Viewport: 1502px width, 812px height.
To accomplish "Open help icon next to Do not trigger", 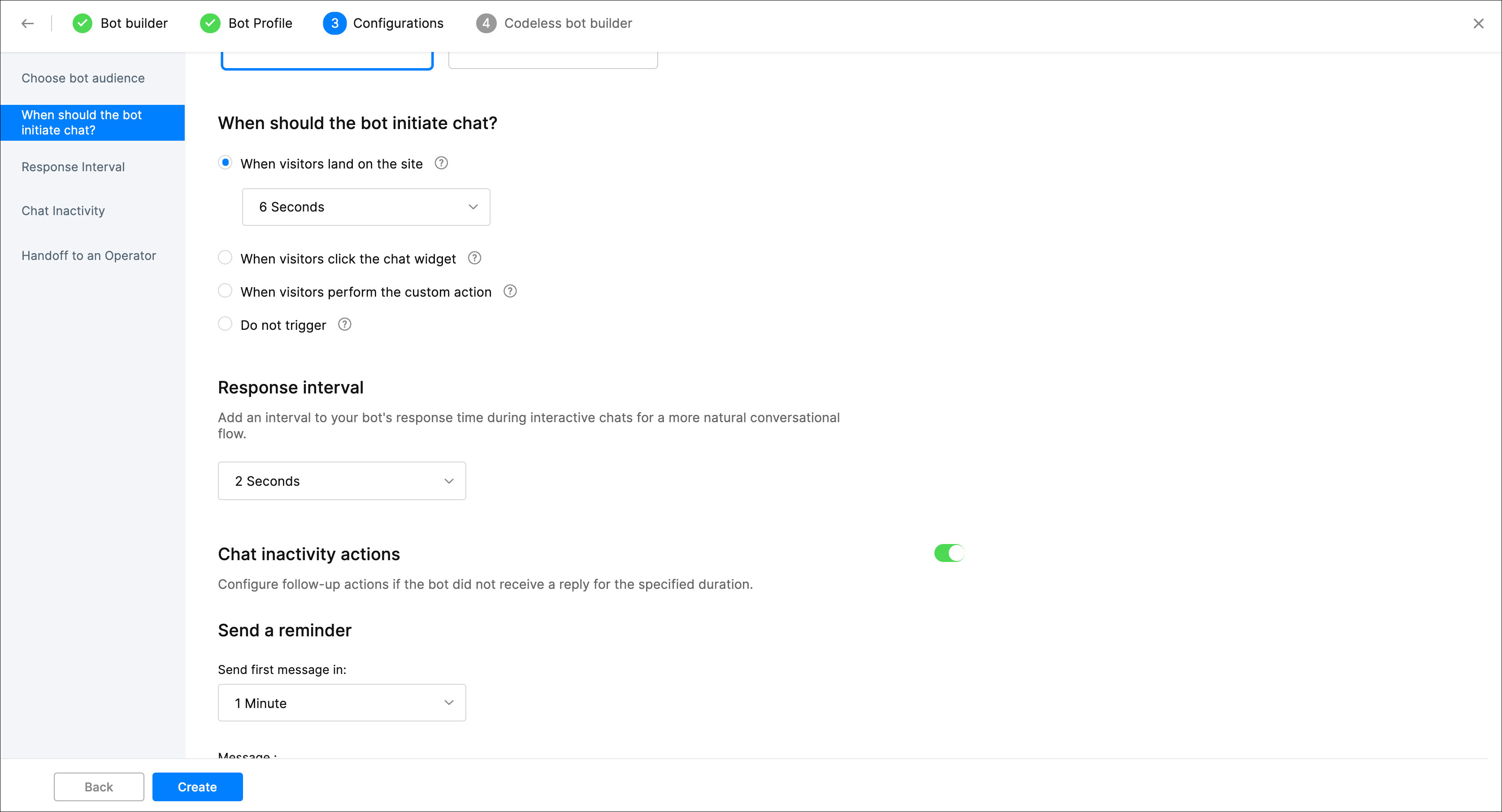I will point(345,325).
